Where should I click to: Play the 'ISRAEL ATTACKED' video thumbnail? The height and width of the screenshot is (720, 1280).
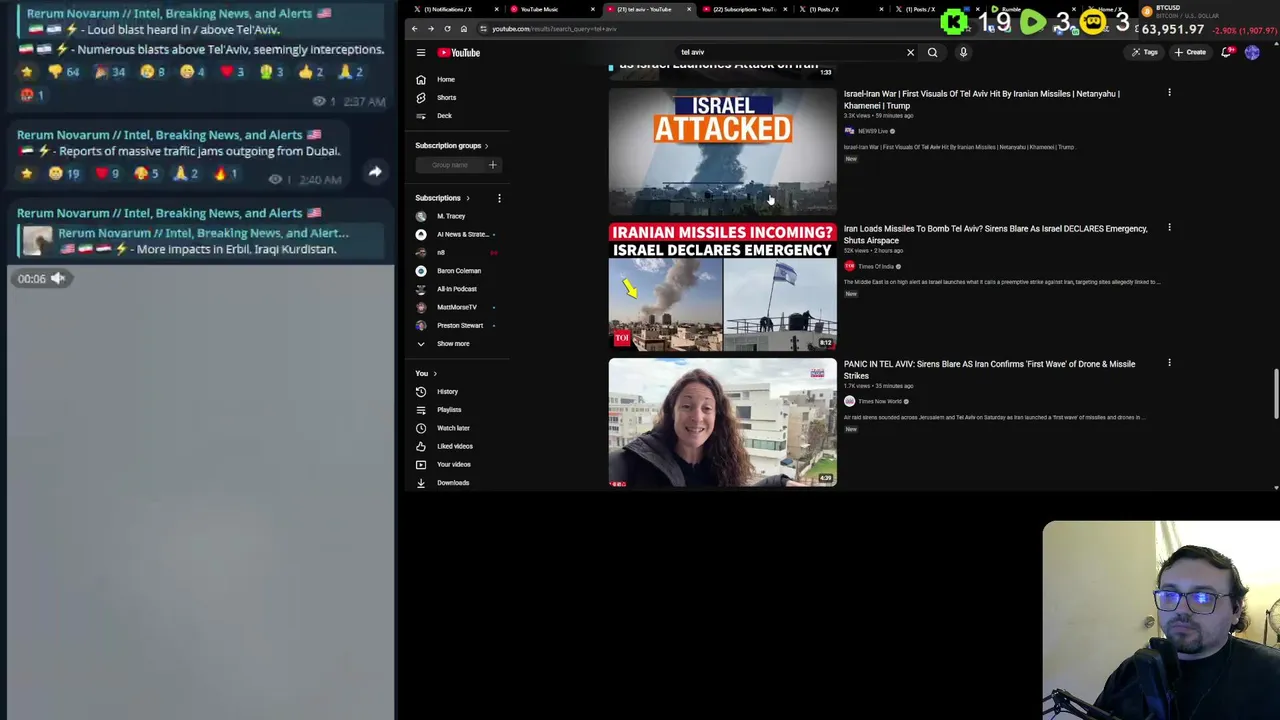click(722, 151)
